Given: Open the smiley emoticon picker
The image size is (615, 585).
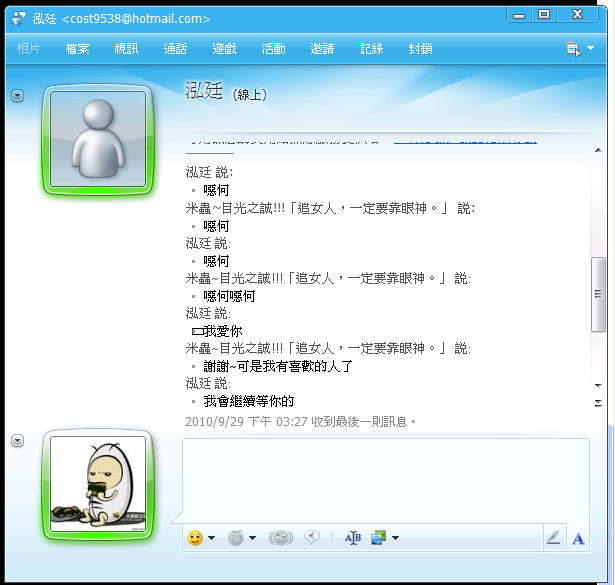Looking at the screenshot, I should coord(195,538).
